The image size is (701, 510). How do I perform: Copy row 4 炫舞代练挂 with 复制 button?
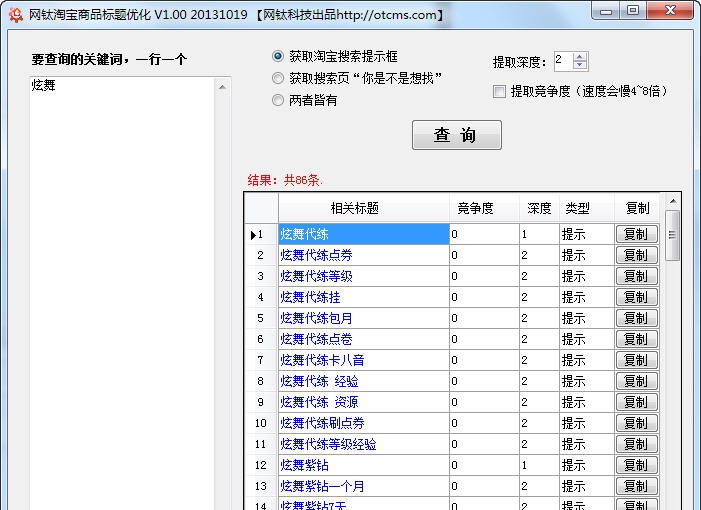coord(637,297)
